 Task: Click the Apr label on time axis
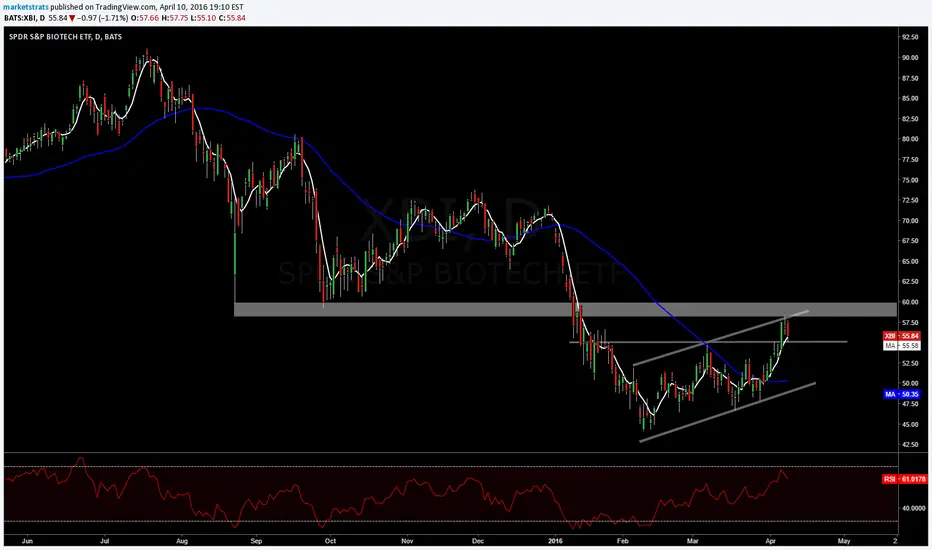click(770, 541)
